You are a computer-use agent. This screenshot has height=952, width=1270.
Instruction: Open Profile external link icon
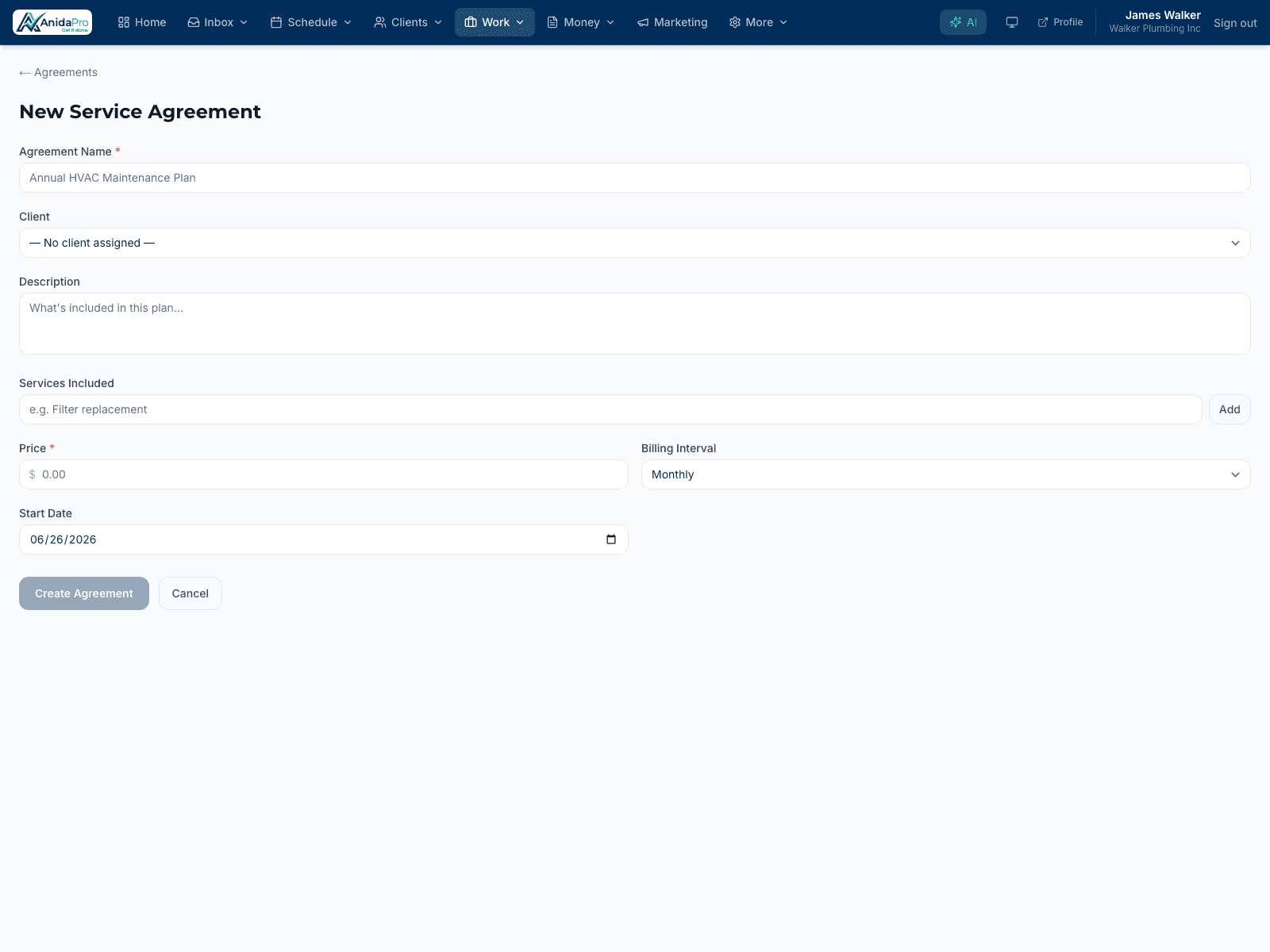[1043, 22]
